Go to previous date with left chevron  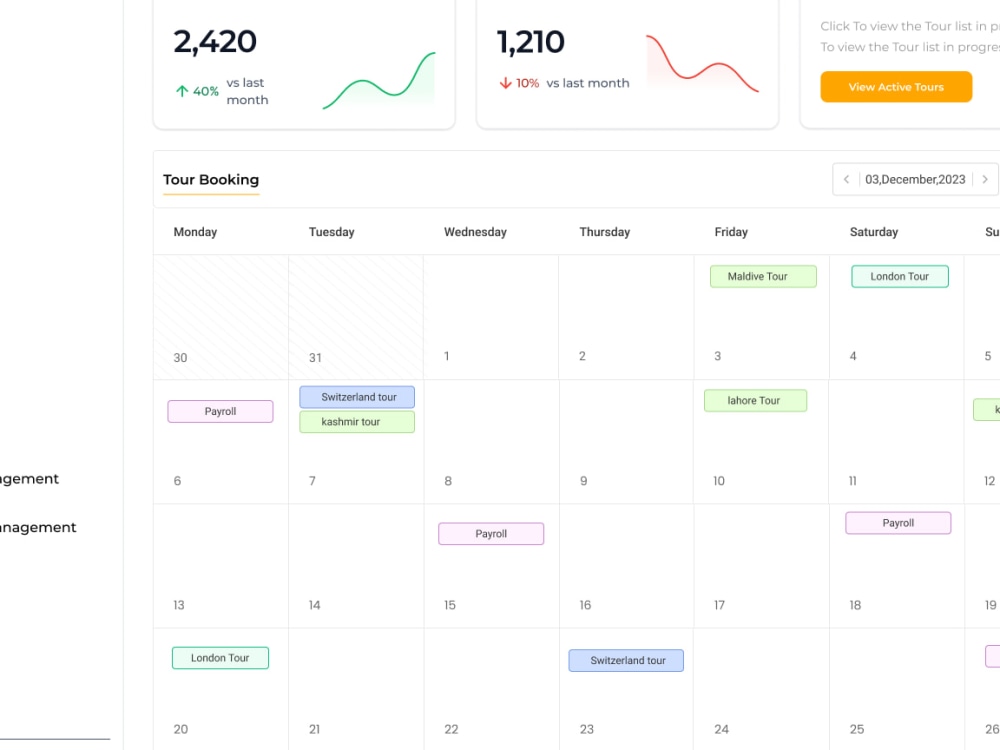(x=846, y=179)
